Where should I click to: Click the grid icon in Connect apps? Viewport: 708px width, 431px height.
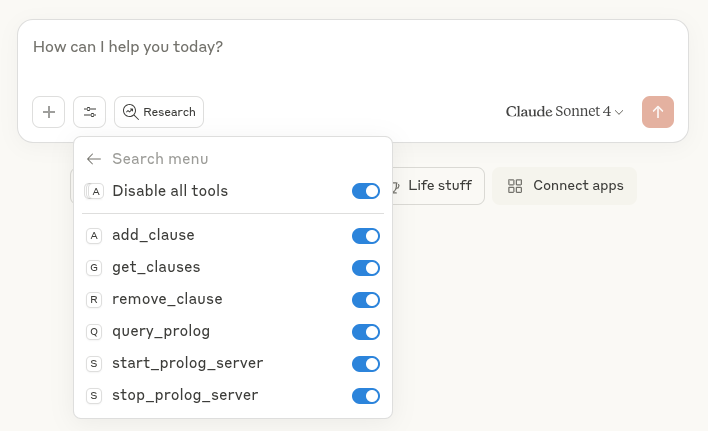point(515,186)
